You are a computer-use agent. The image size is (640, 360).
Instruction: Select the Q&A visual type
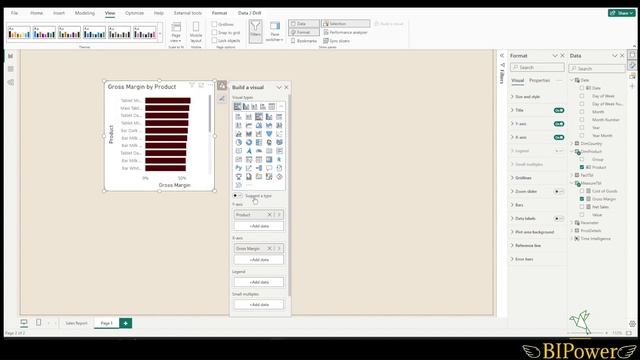pos(269,168)
